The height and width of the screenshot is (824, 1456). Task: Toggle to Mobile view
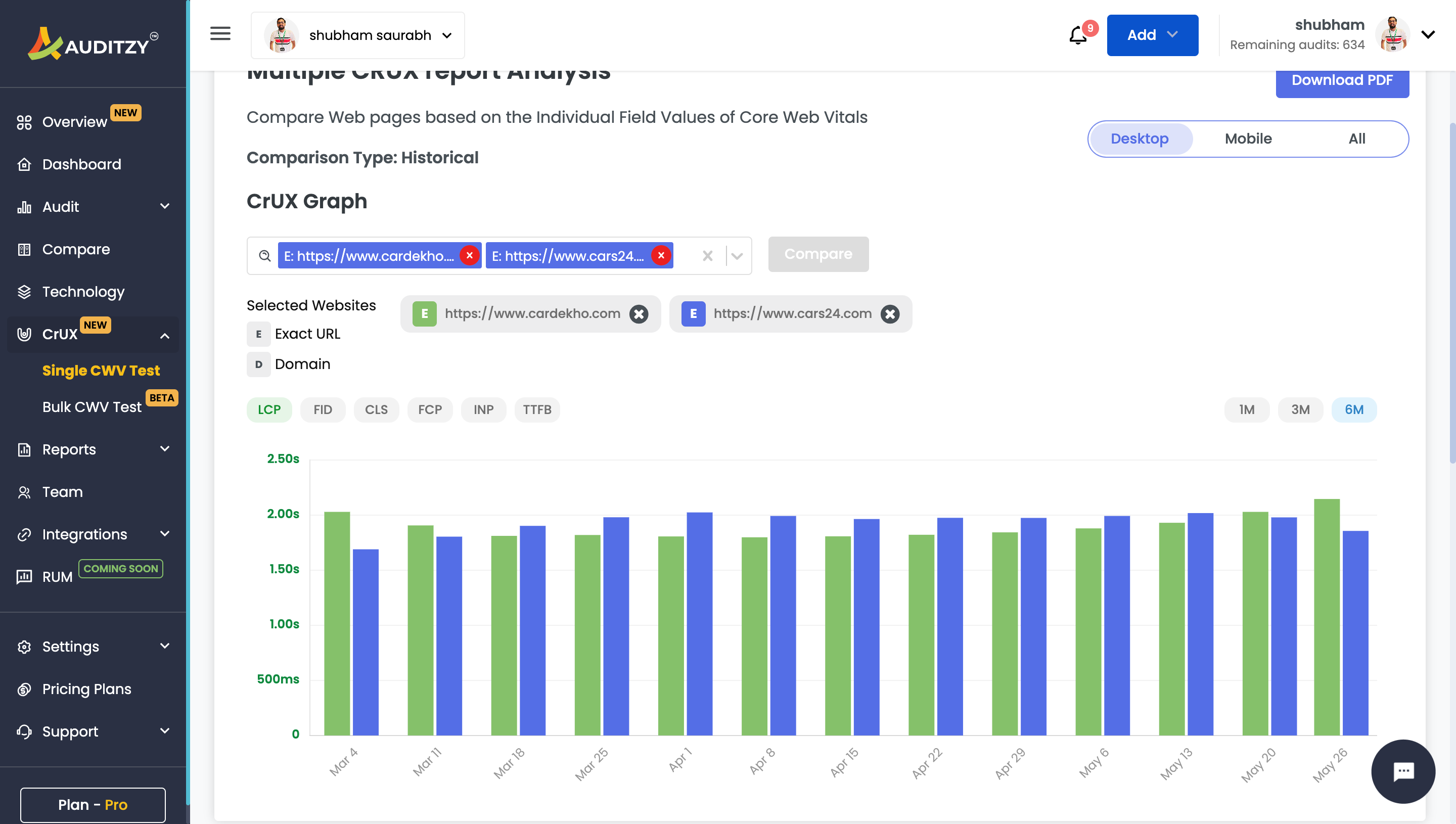(1248, 138)
